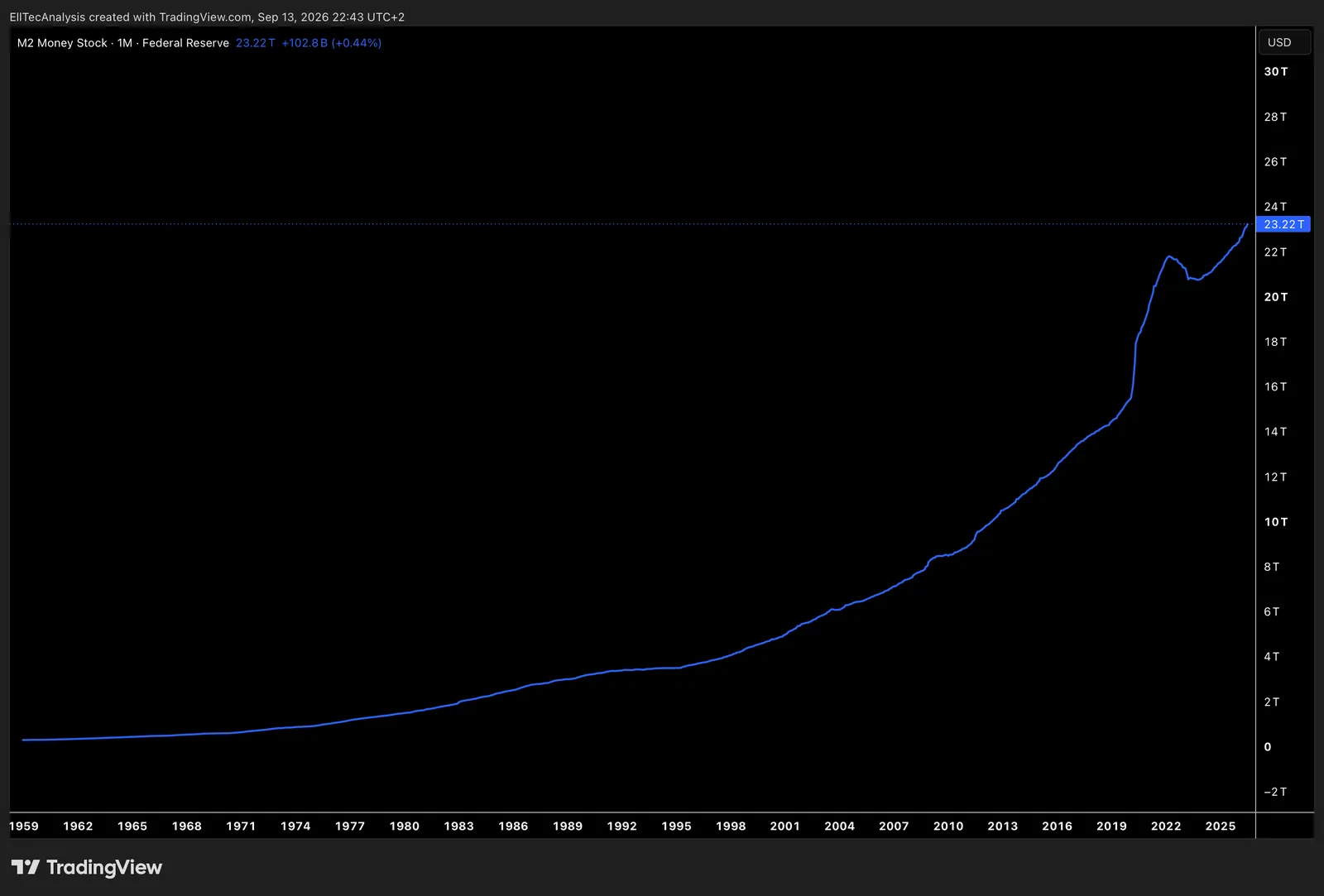Click the 2022 time axis label
The height and width of the screenshot is (896, 1324).
point(1166,826)
